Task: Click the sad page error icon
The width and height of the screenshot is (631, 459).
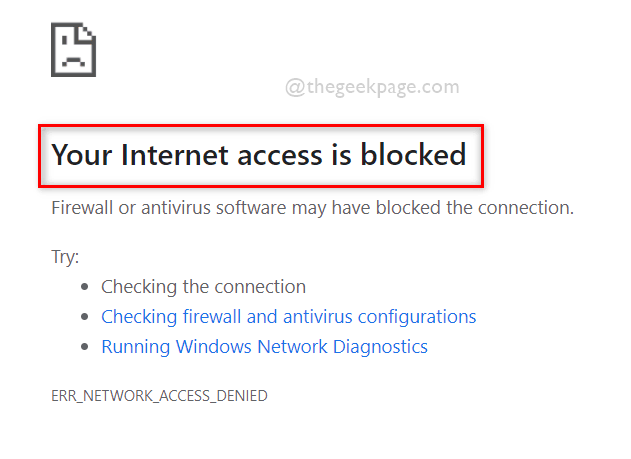Action: pos(73,49)
